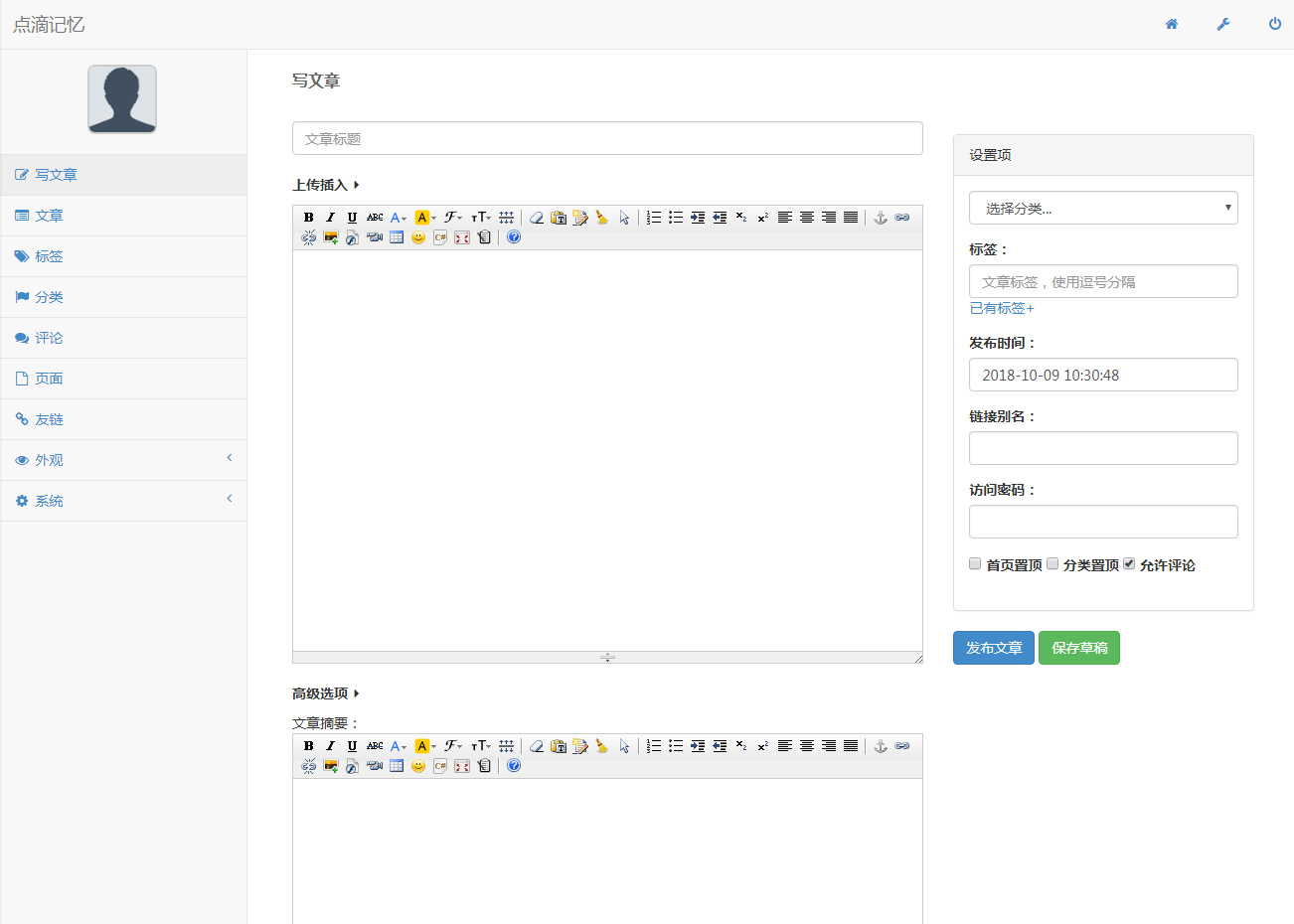1294x924 pixels.
Task: Open the 选择分类 dropdown
Action: (1103, 208)
